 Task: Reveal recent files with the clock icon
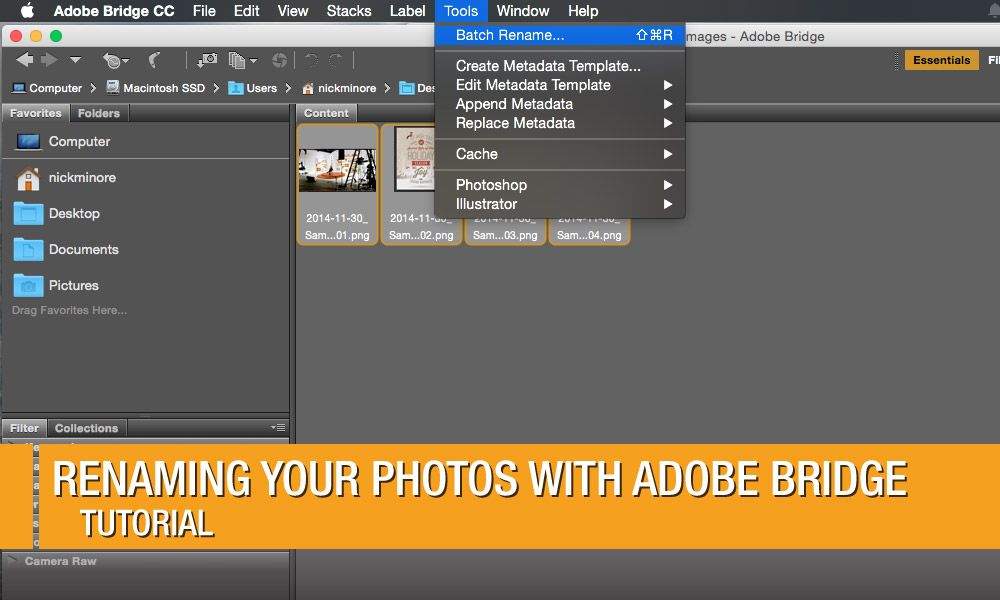point(115,61)
